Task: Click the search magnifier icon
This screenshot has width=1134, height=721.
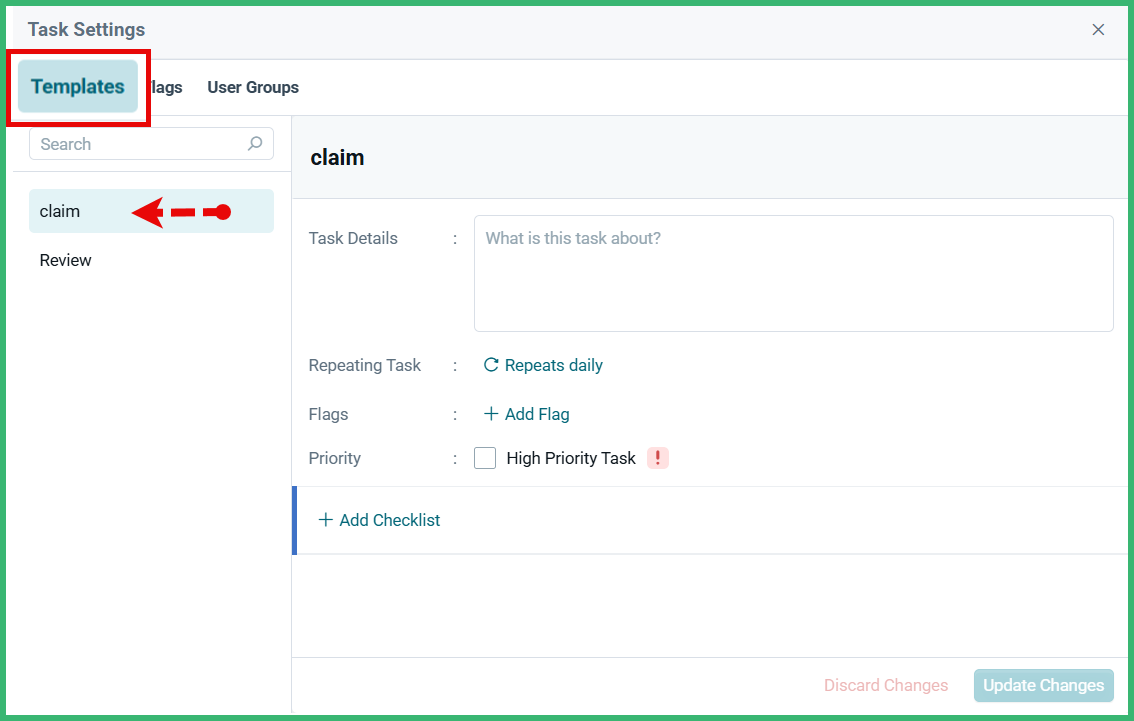Action: (x=255, y=143)
